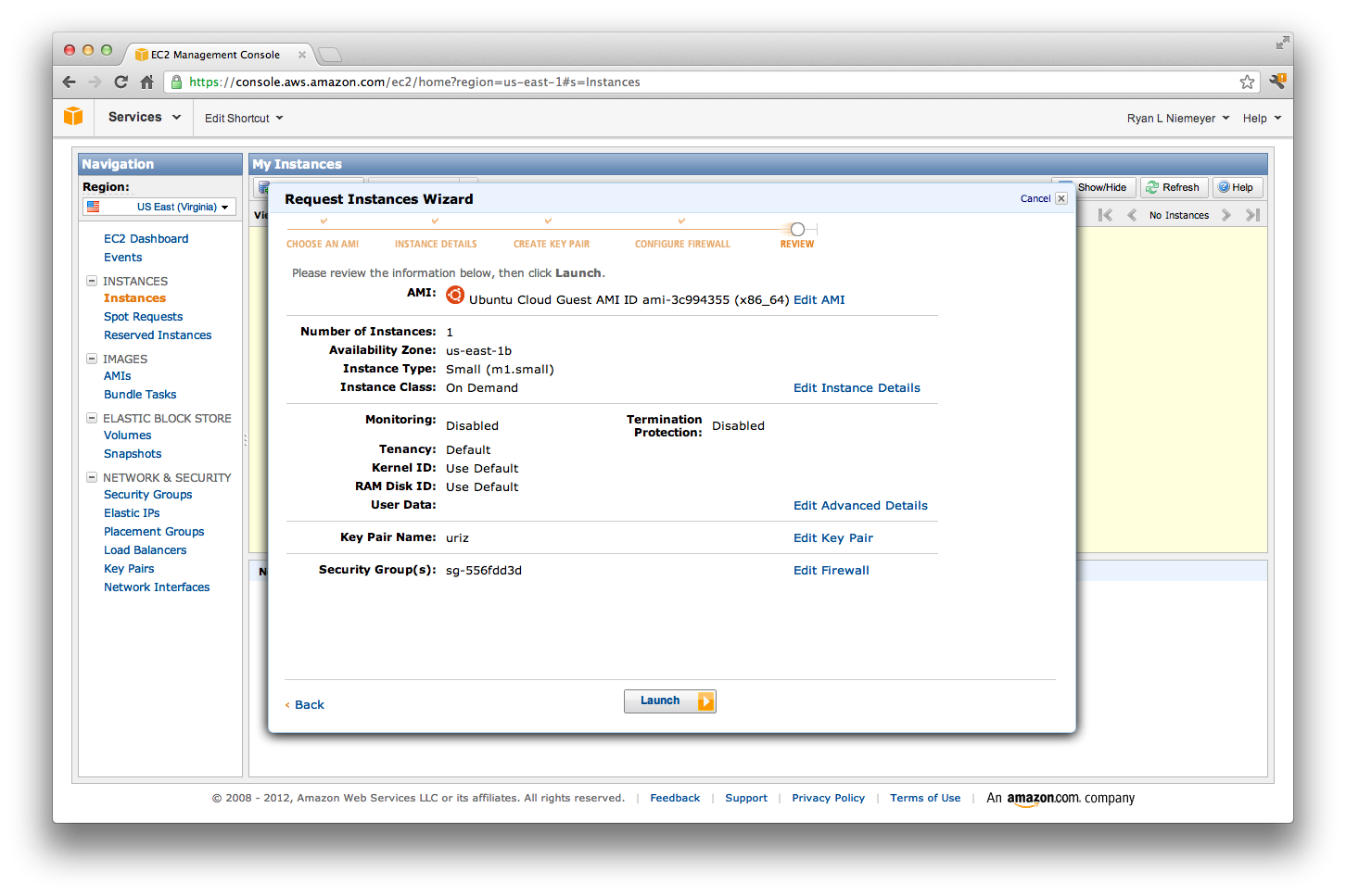The height and width of the screenshot is (896, 1346).
Task: Click the browser reload icon
Action: point(121,82)
